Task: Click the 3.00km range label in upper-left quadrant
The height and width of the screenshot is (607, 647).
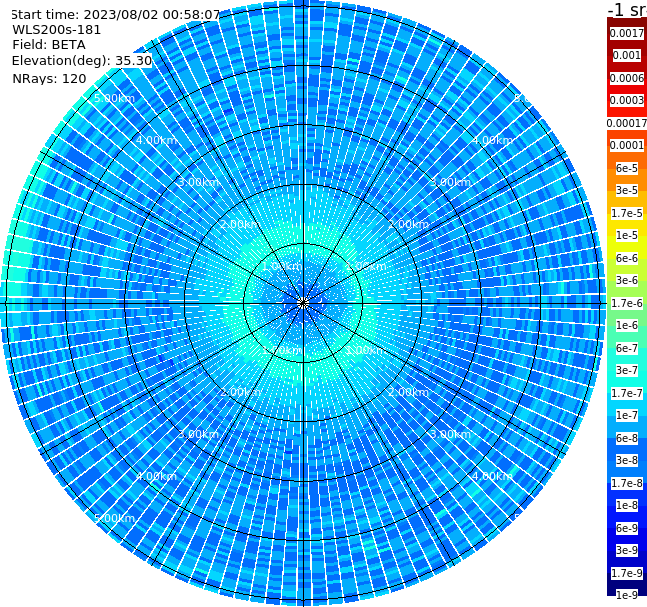Action: coord(198,182)
